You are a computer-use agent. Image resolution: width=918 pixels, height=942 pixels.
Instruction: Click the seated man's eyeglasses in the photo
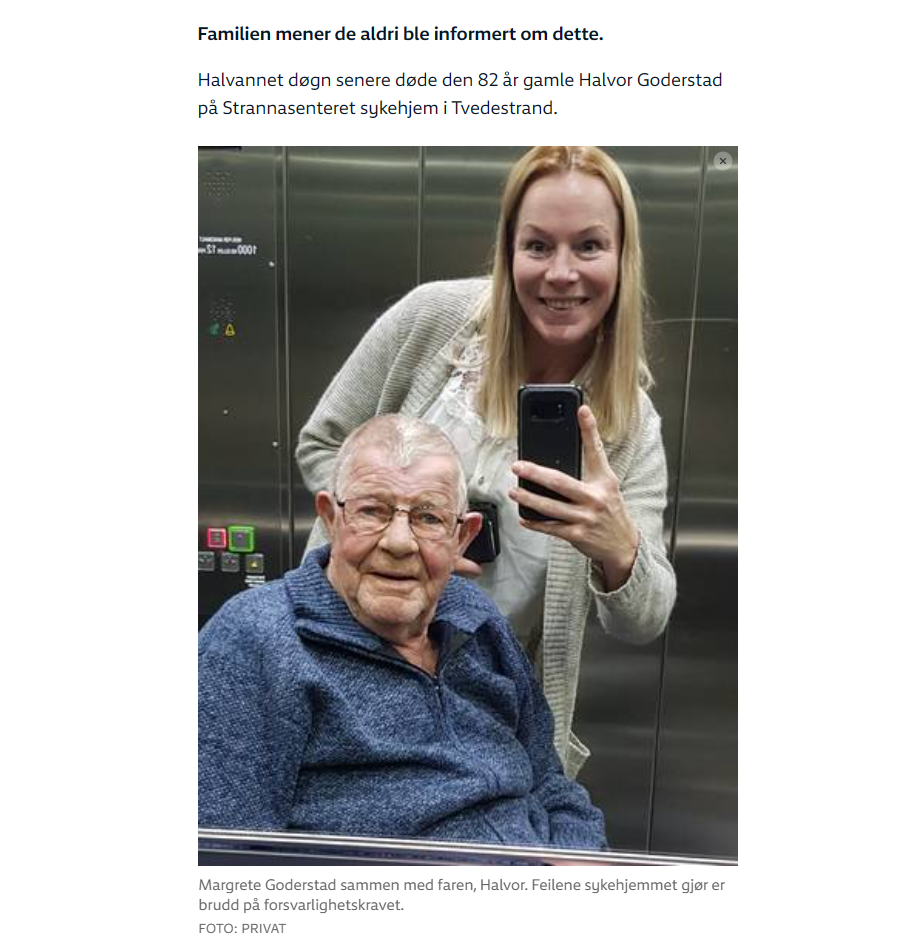coord(399,518)
